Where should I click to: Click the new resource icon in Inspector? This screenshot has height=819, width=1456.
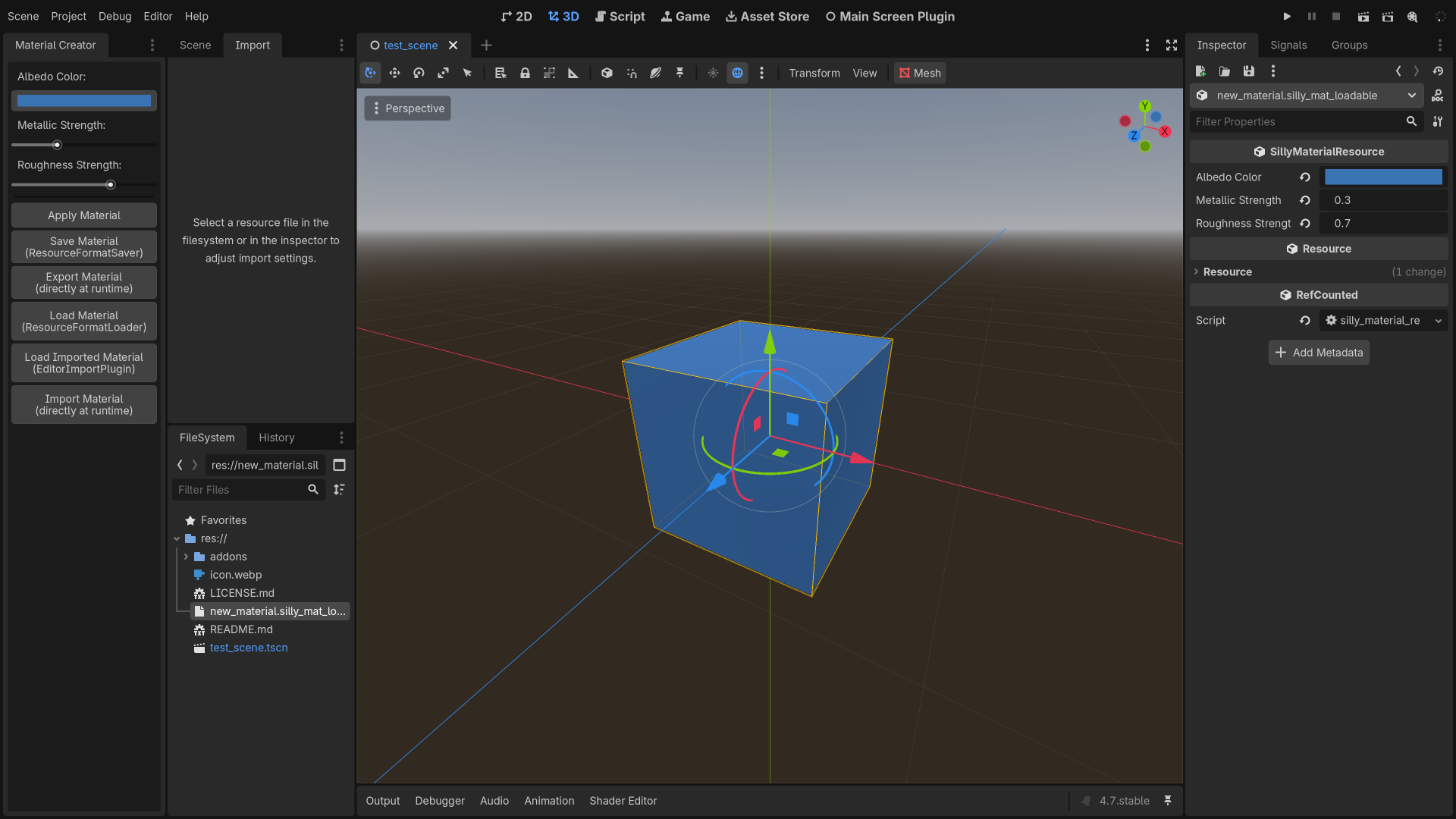[1200, 71]
